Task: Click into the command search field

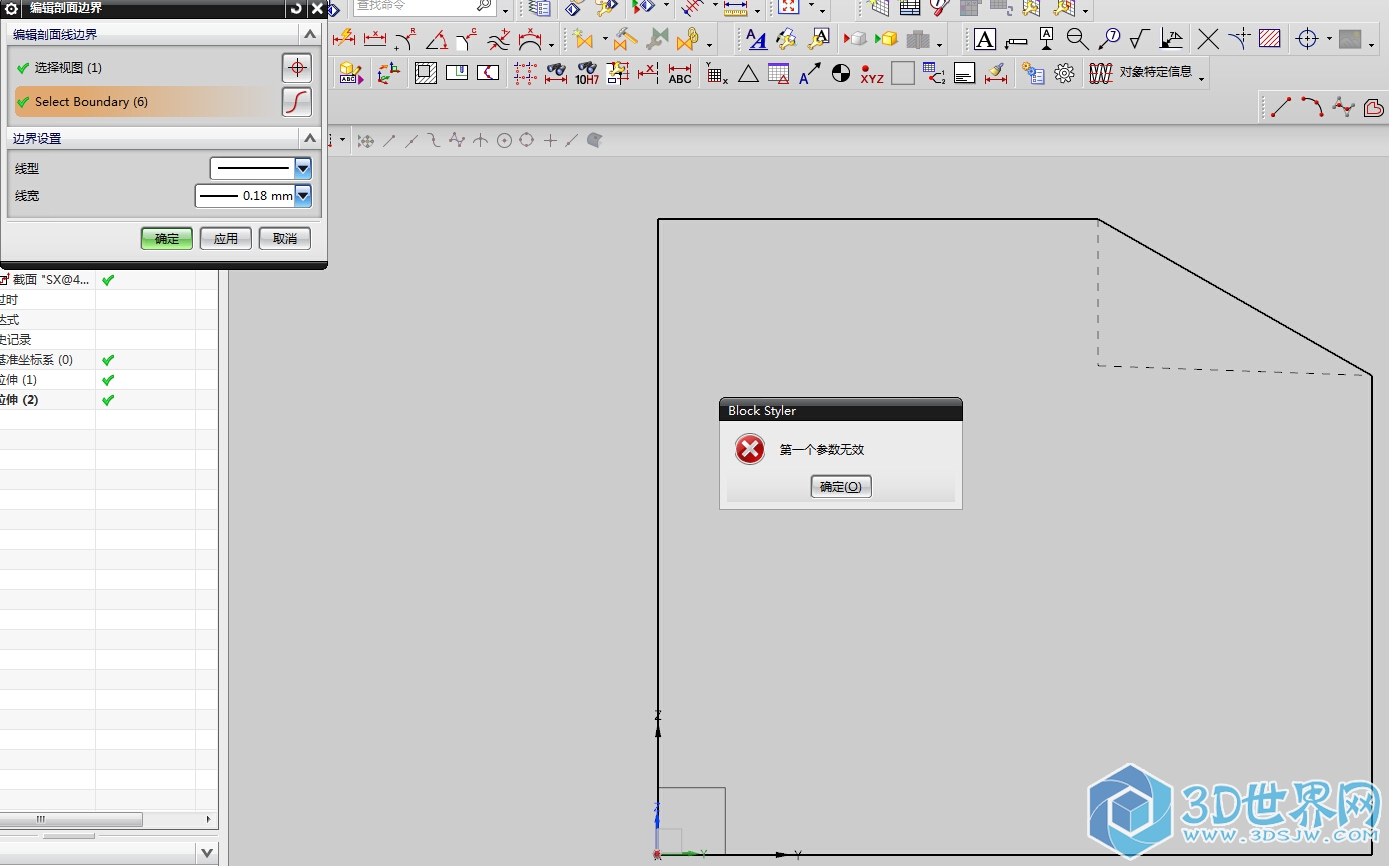Action: [414, 7]
